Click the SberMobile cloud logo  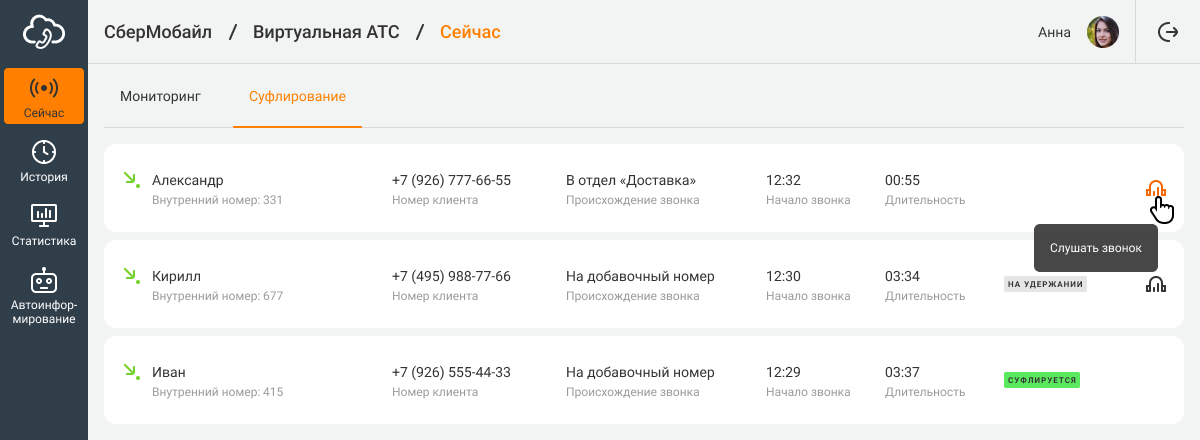44,32
